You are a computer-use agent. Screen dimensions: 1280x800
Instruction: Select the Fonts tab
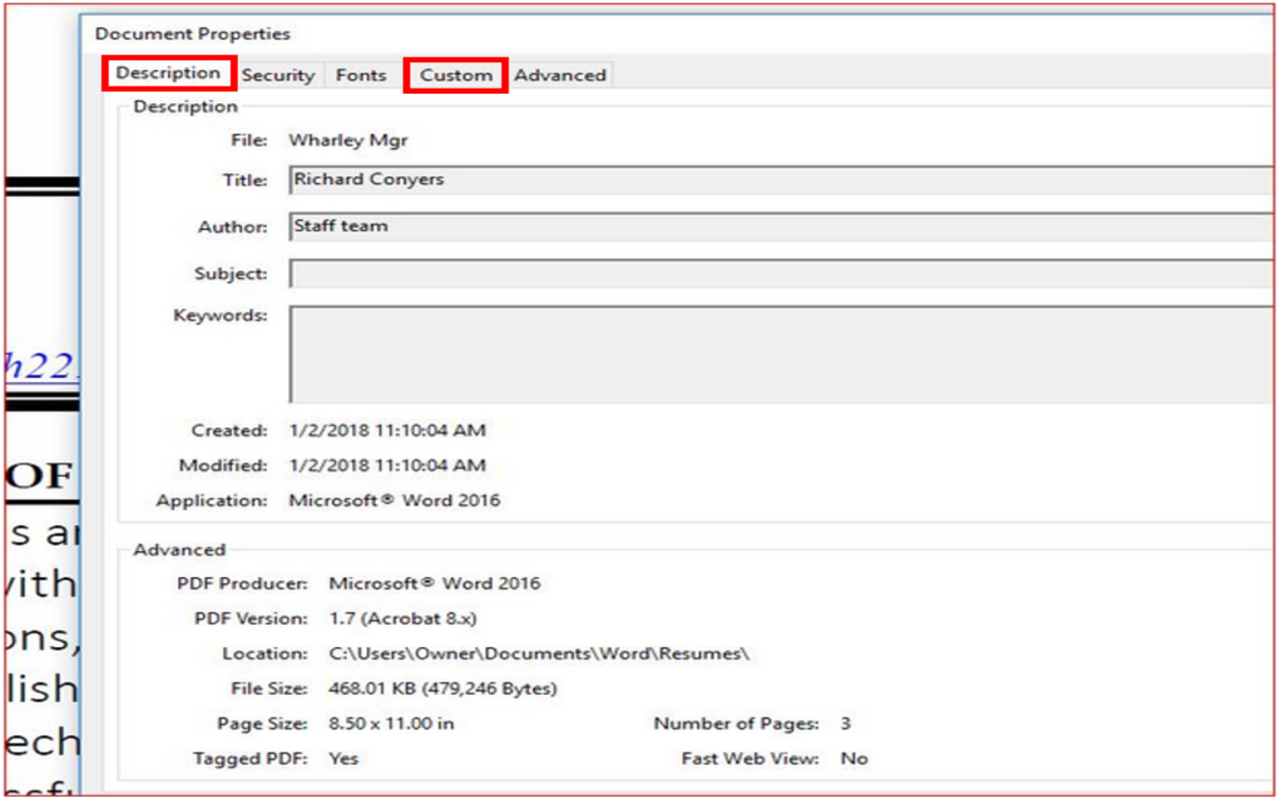[x=361, y=75]
